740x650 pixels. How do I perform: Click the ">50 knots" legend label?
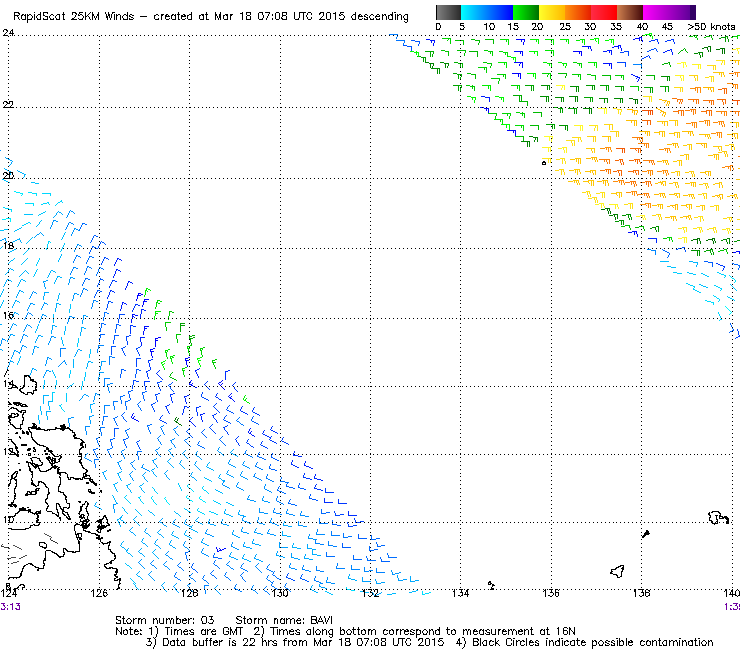711,27
